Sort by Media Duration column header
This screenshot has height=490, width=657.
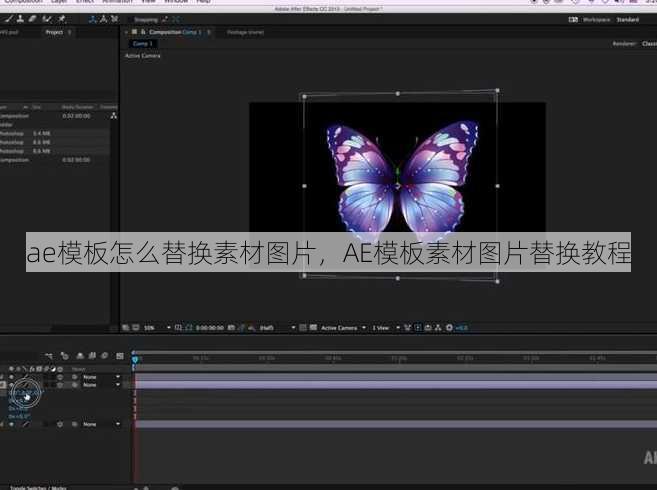point(78,107)
